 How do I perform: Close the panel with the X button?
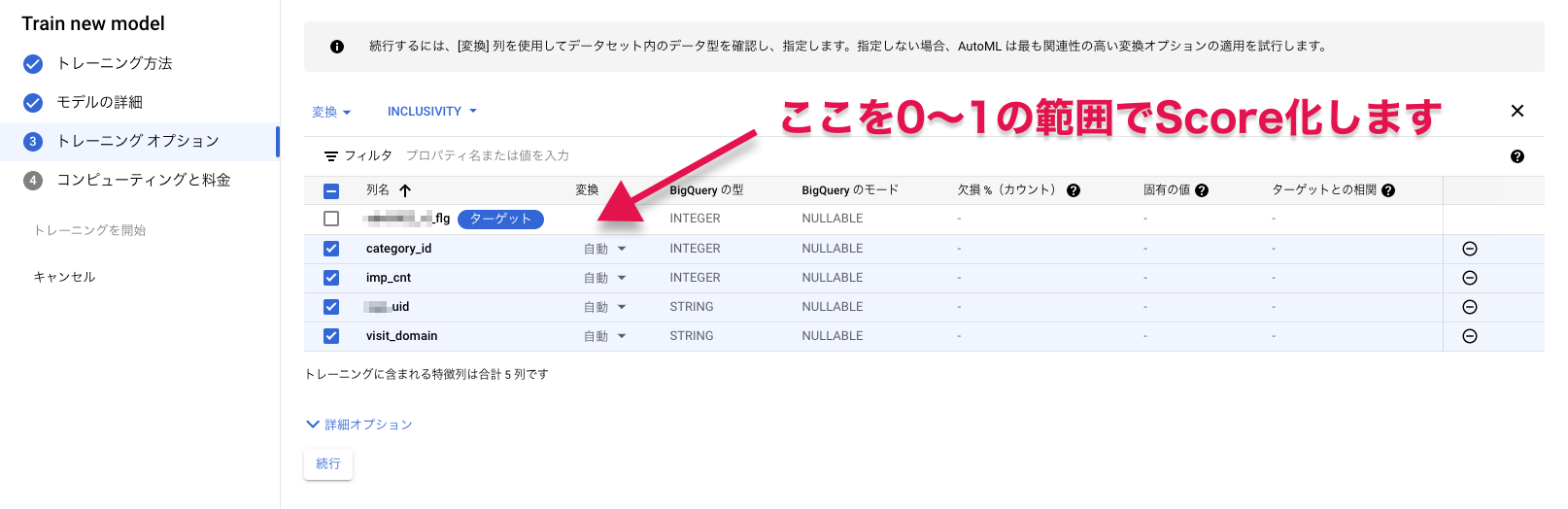(x=1517, y=111)
